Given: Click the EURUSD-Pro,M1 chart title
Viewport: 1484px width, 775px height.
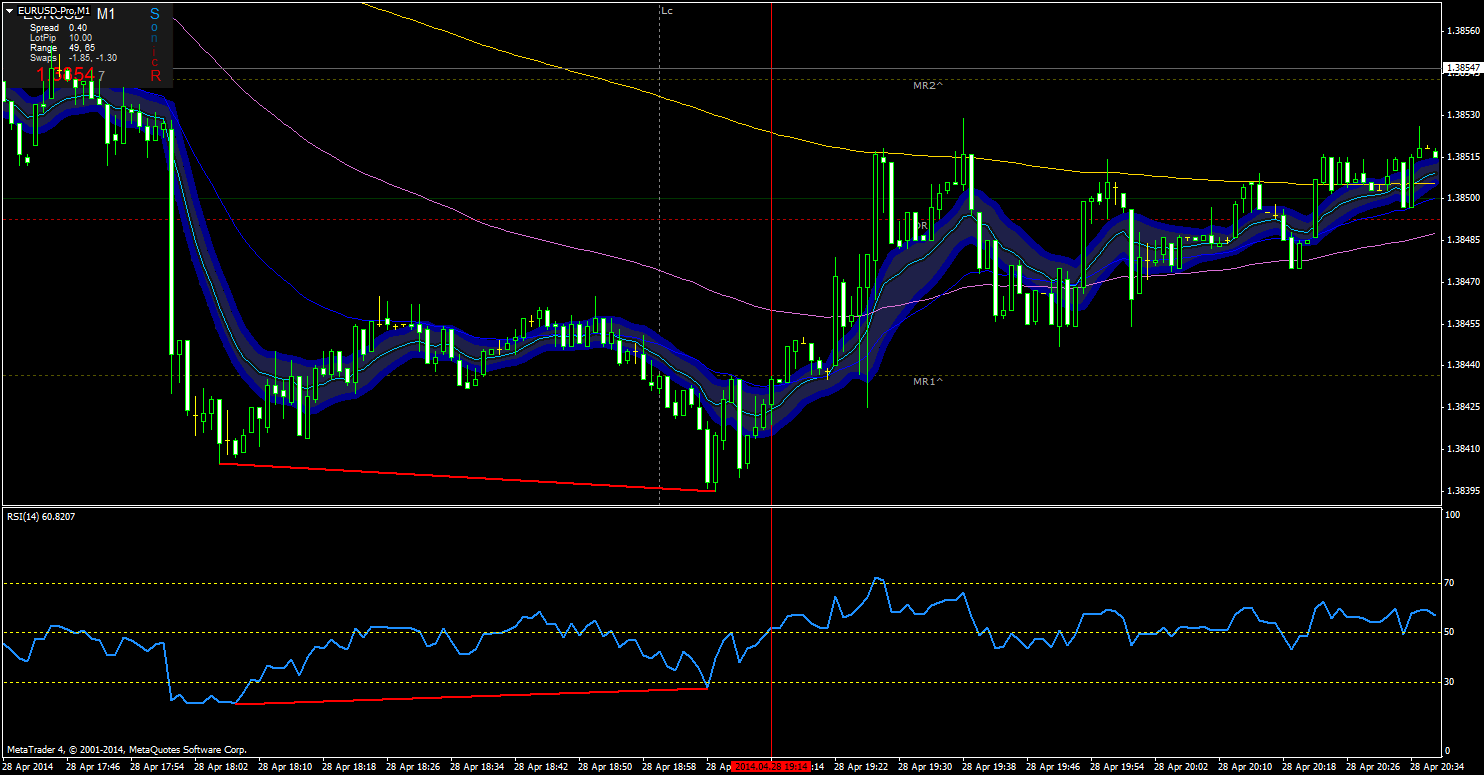Looking at the screenshot, I should tap(54, 10).
